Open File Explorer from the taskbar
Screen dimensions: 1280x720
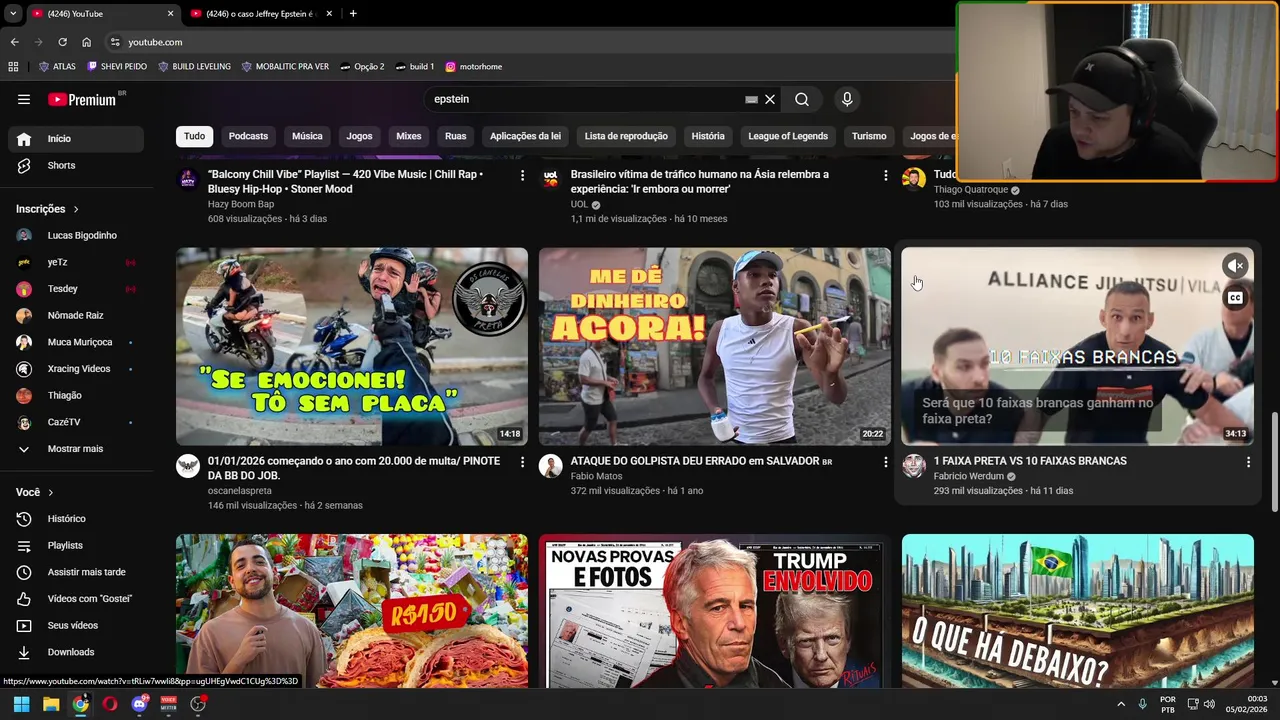coord(51,704)
